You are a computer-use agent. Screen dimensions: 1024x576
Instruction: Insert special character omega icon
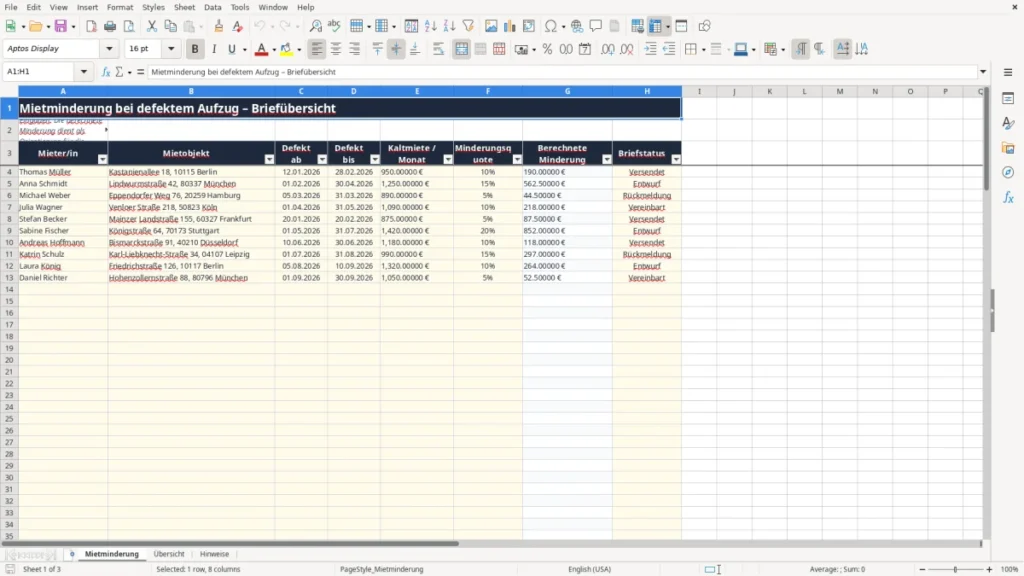tap(551, 26)
